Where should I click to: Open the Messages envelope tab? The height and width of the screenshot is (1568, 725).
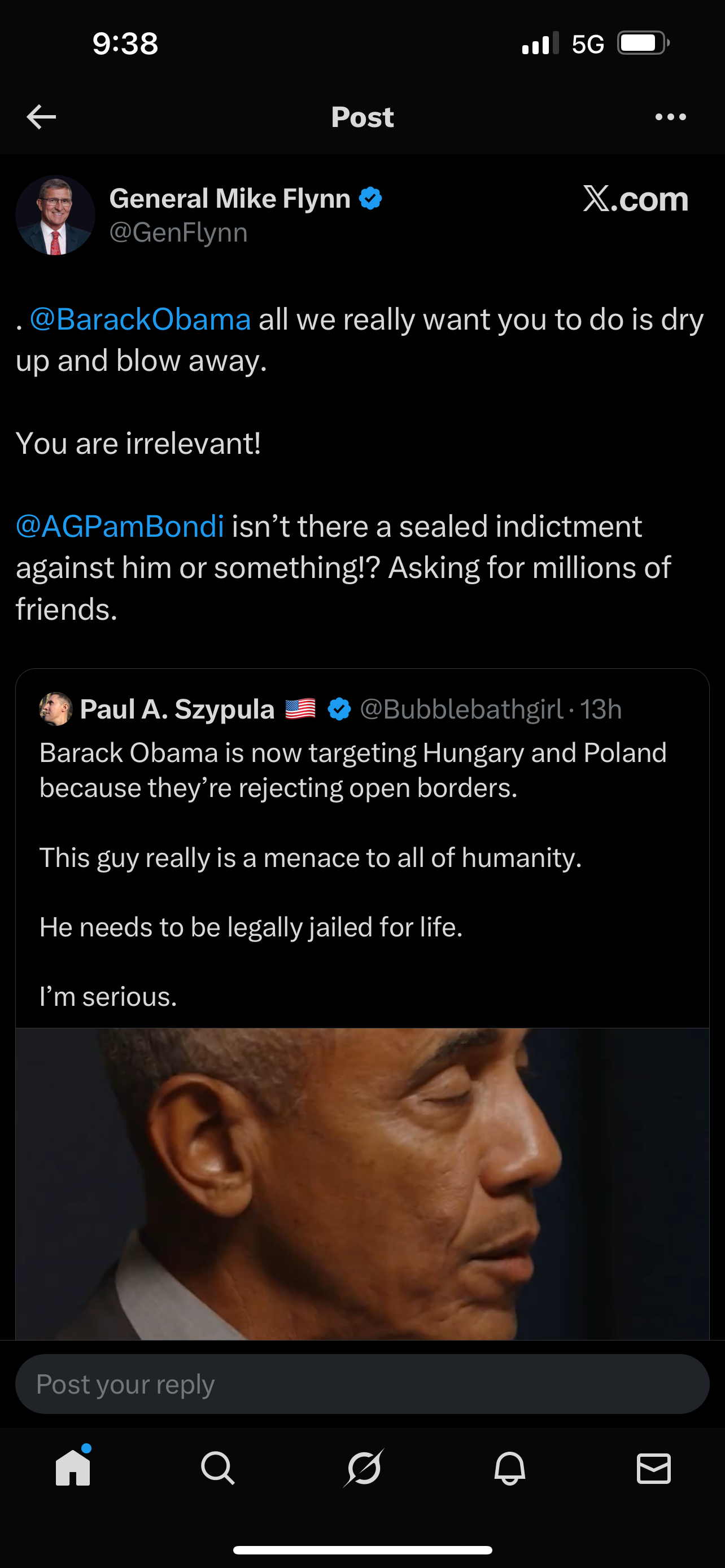pyautogui.click(x=654, y=1468)
